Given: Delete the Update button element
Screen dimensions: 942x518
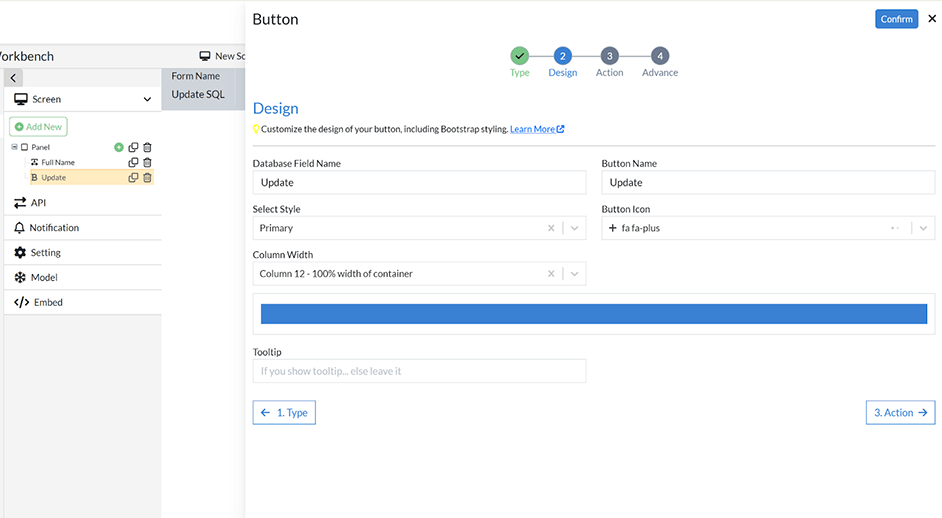Looking at the screenshot, I should point(147,178).
